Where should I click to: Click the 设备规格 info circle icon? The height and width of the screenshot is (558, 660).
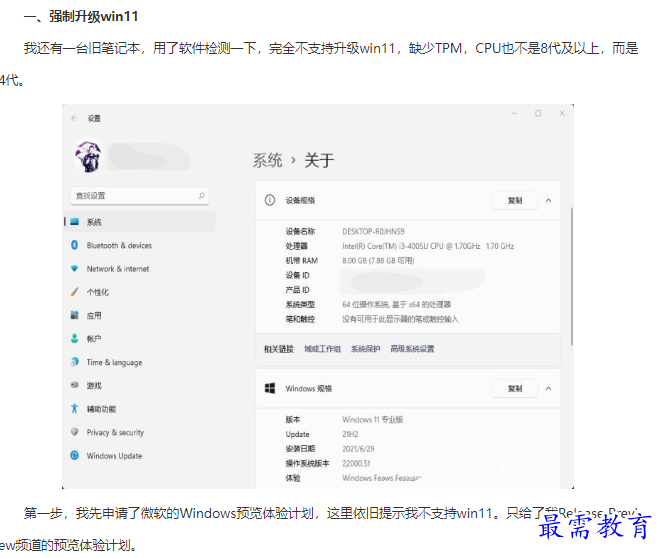[270, 200]
